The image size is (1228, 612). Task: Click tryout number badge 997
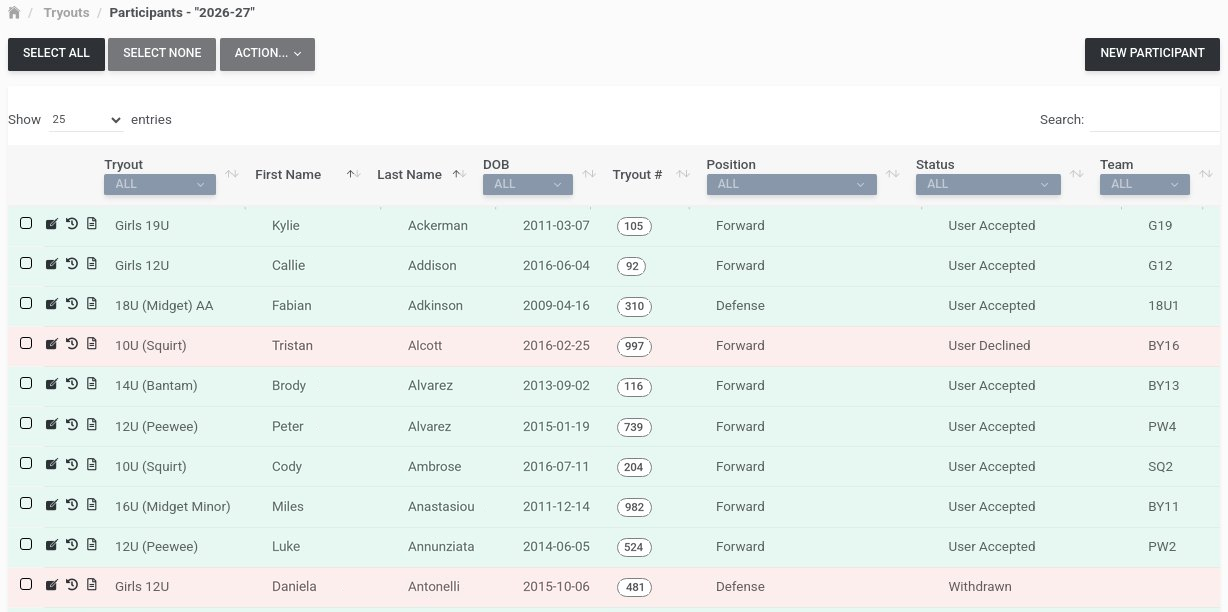[634, 346]
